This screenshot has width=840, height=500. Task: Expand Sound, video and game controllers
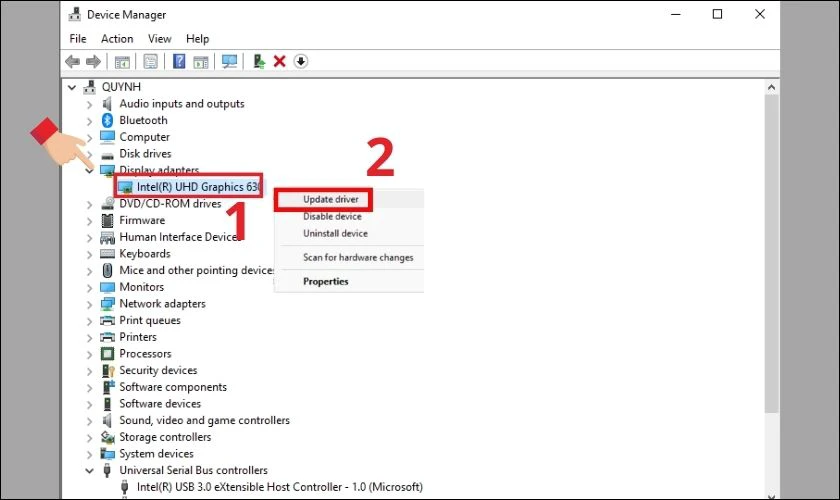pos(89,421)
